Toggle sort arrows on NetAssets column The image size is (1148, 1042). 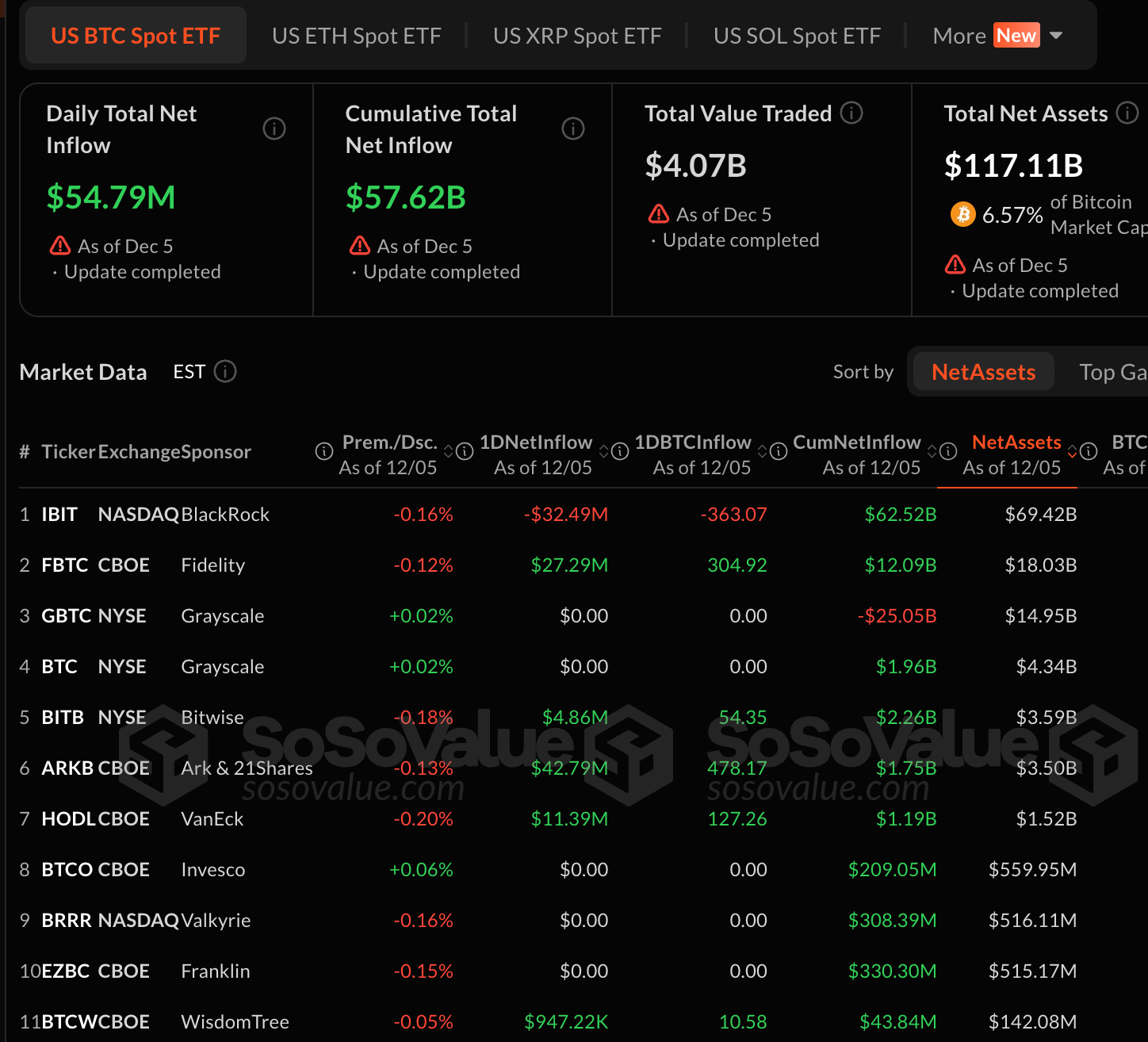pos(1073,451)
